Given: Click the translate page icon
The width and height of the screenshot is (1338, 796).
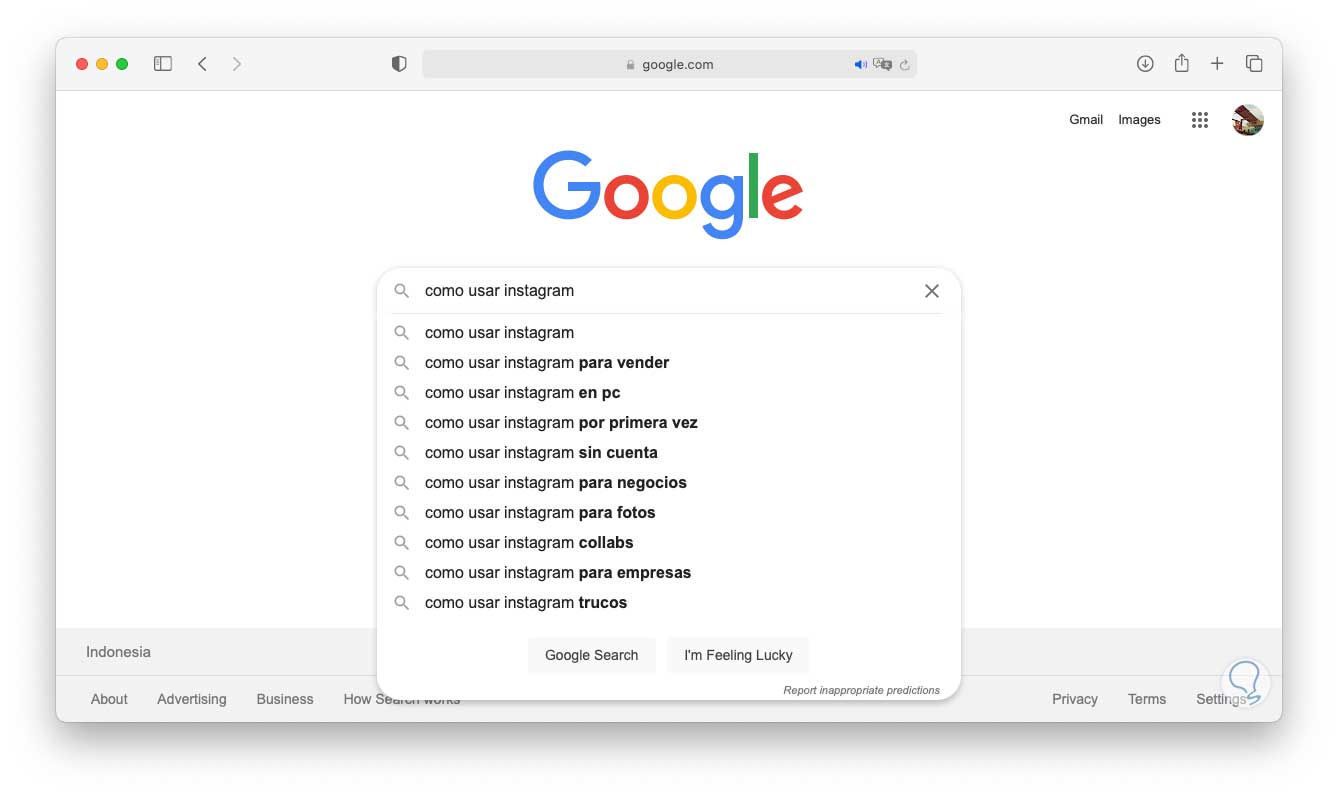Looking at the screenshot, I should tap(882, 64).
